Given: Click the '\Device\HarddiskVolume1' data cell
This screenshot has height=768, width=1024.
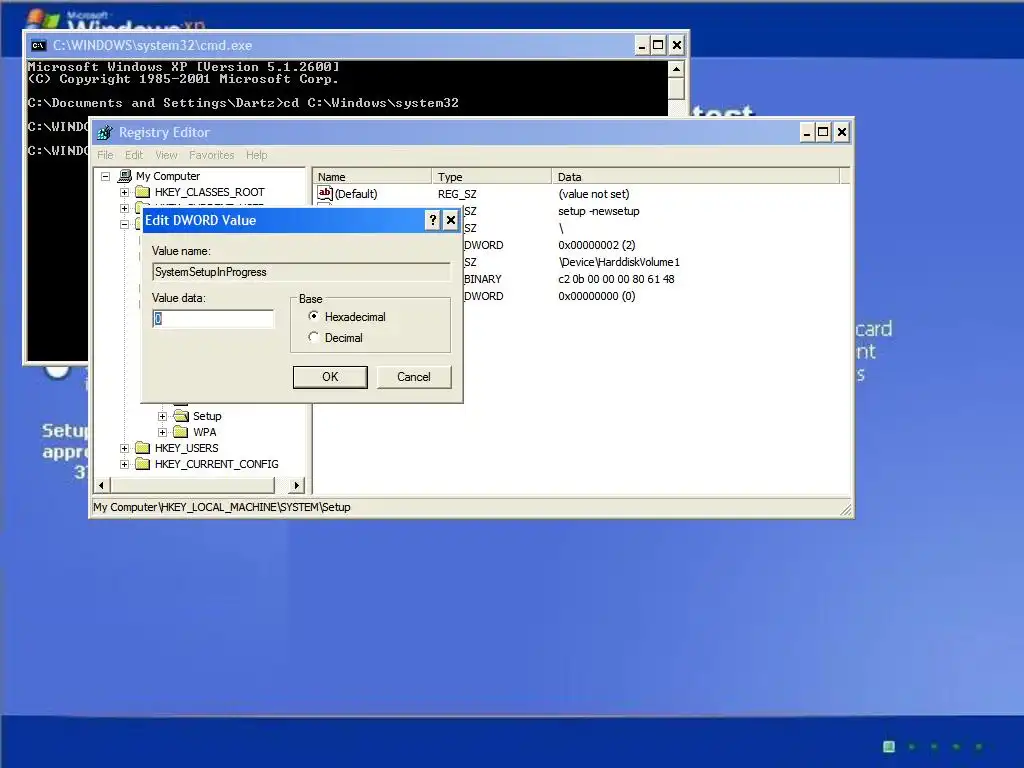Looking at the screenshot, I should [619, 262].
